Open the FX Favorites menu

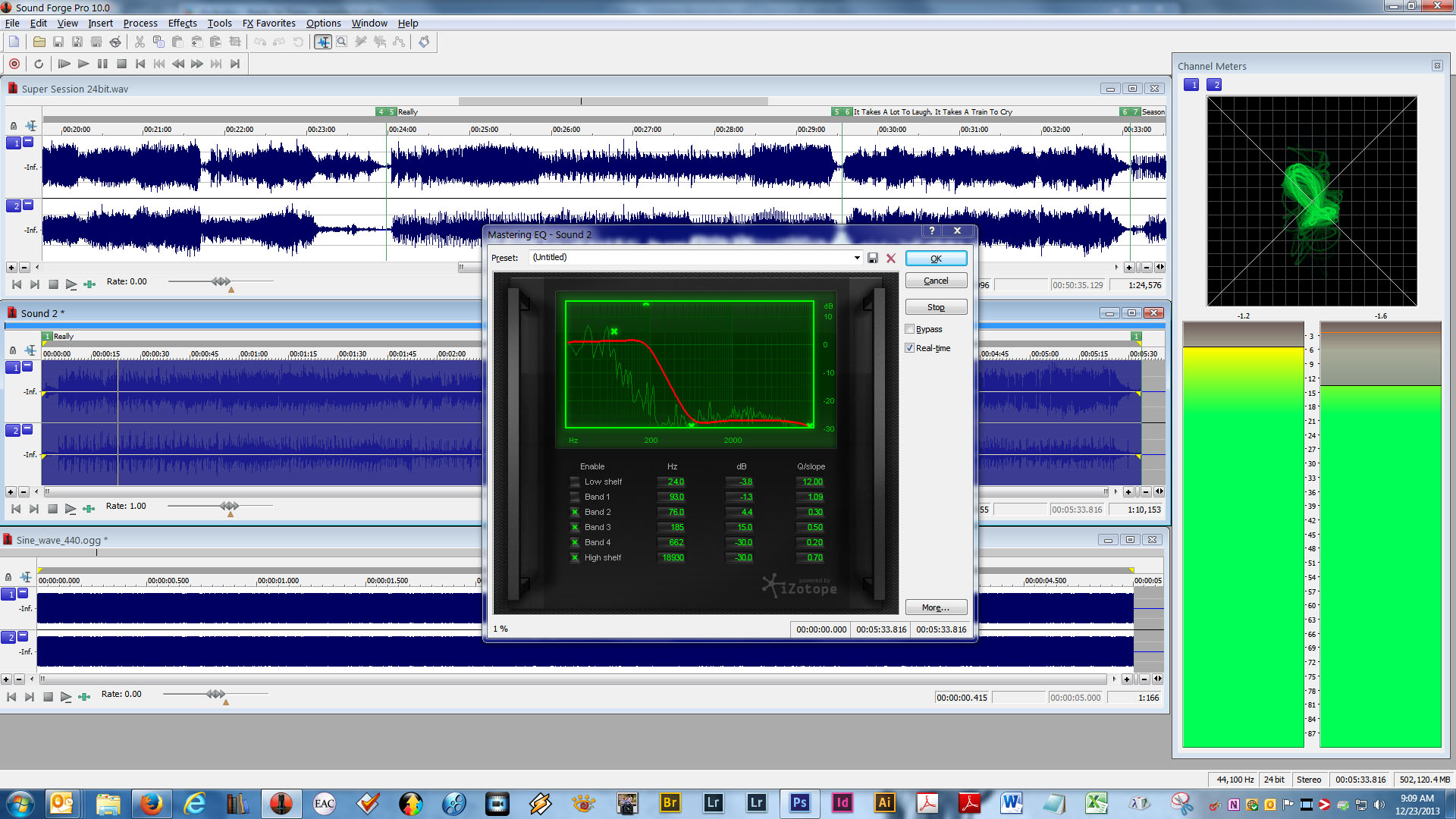pyautogui.click(x=269, y=24)
